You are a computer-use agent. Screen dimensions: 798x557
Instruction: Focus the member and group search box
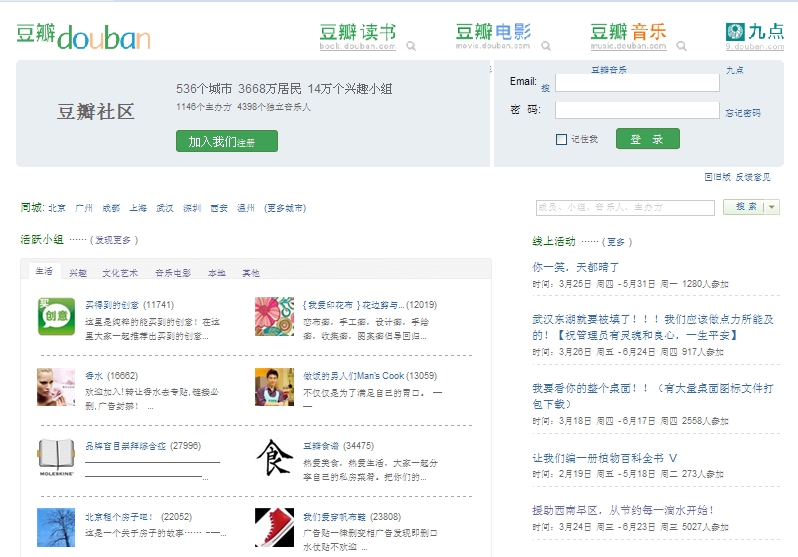pyautogui.click(x=625, y=207)
